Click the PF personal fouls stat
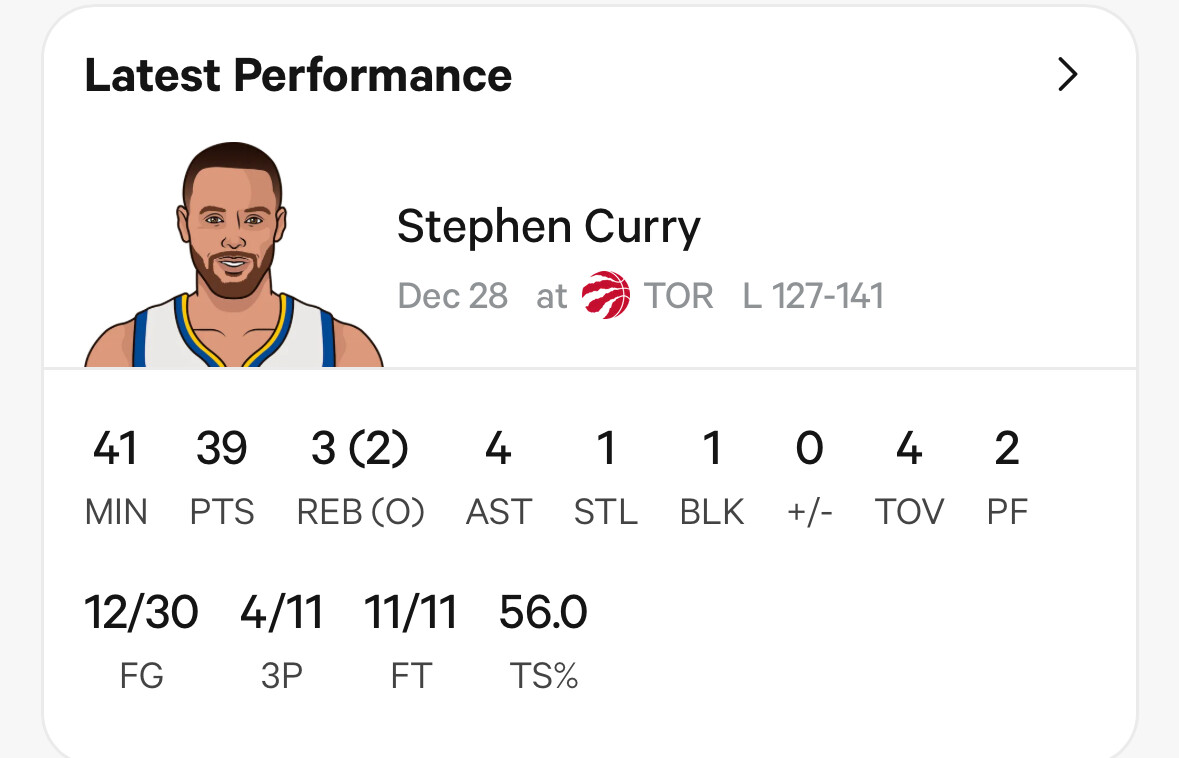Screen dimensions: 1179x758 [1007, 477]
